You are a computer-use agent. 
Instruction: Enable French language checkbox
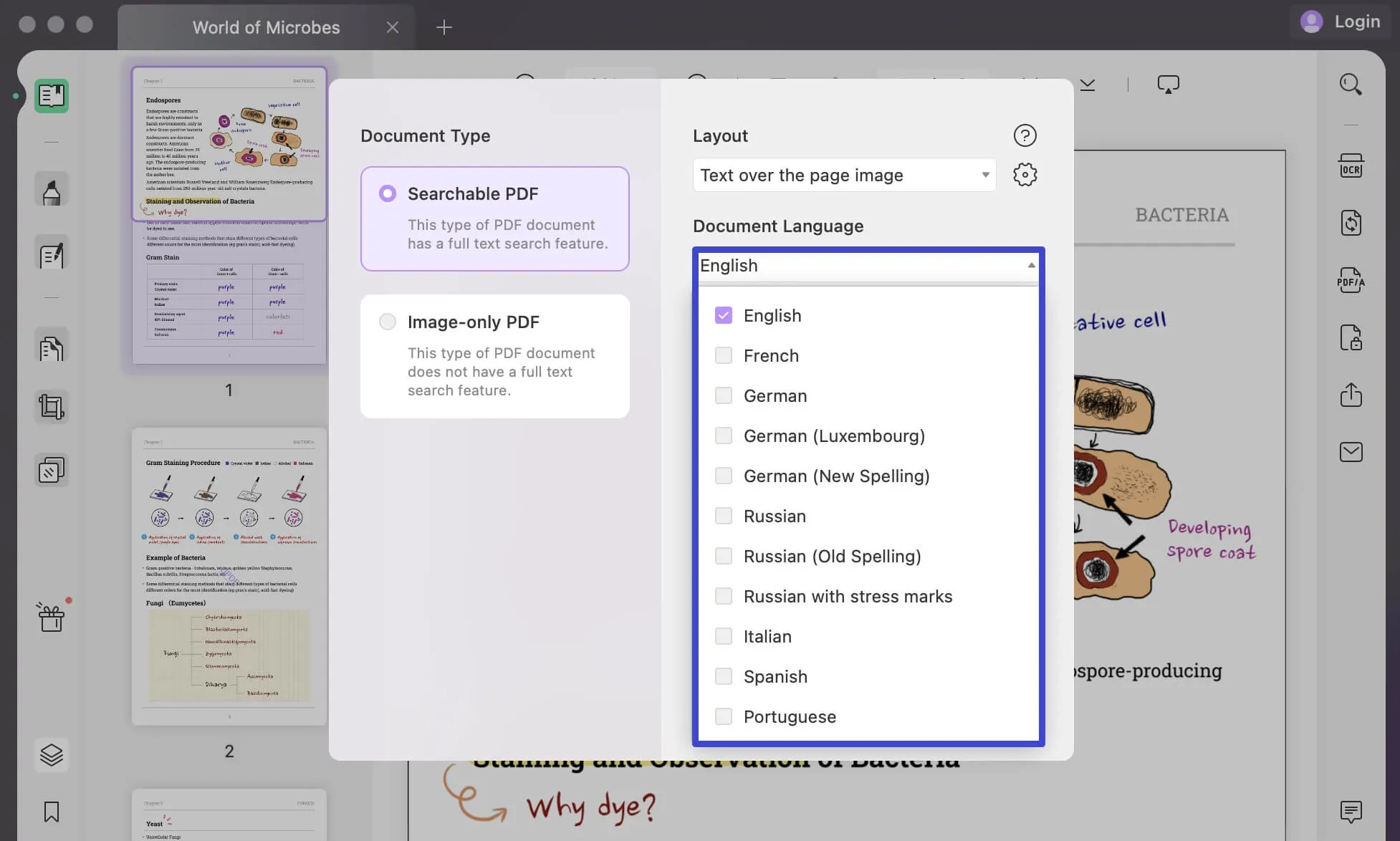click(x=724, y=355)
